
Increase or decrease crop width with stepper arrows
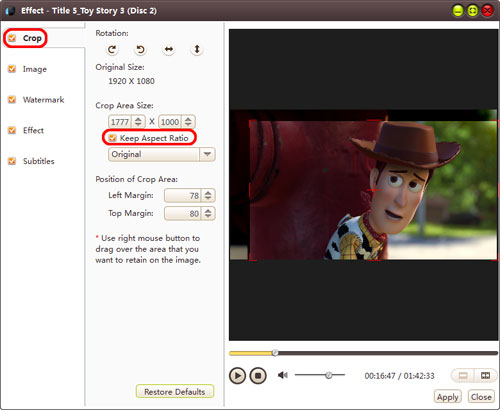coord(138,122)
